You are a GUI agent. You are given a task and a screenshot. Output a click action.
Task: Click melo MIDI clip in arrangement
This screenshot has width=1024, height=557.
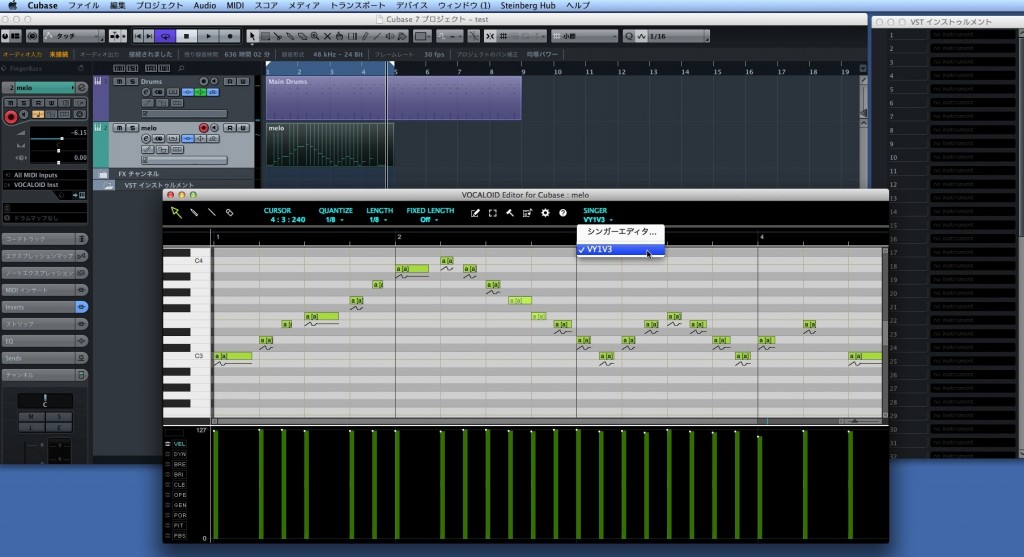[x=329, y=144]
